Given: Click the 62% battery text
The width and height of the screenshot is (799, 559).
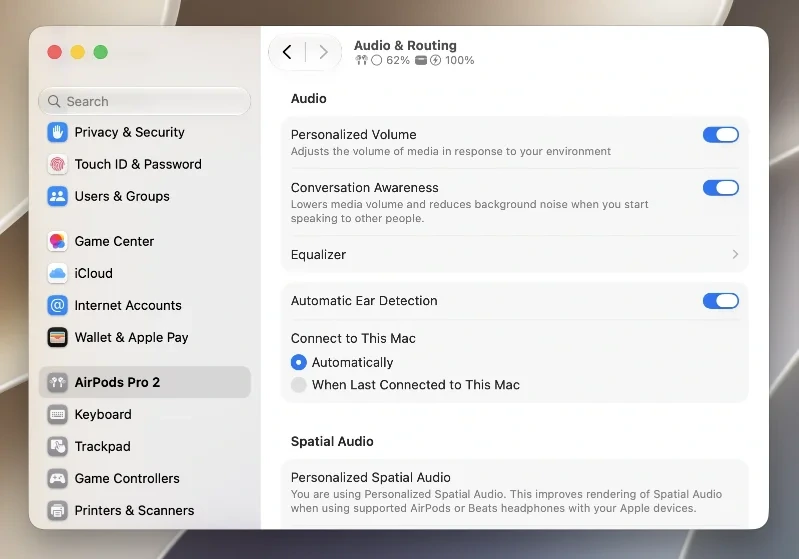Looking at the screenshot, I should pyautogui.click(x=398, y=60).
